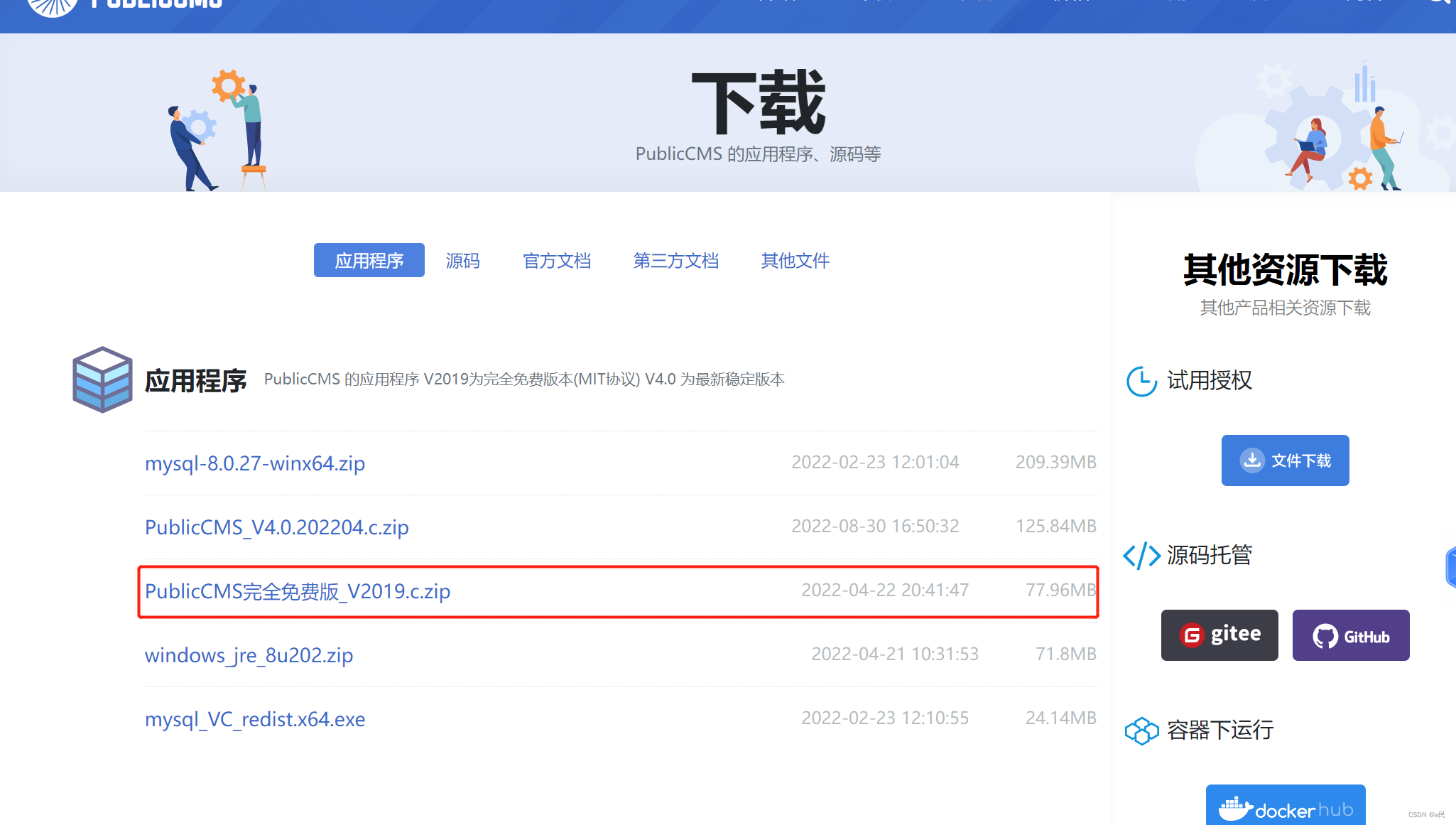The image size is (1456, 825).
Task: Click the download arrow inside 文件下载 button
Action: [1251, 460]
